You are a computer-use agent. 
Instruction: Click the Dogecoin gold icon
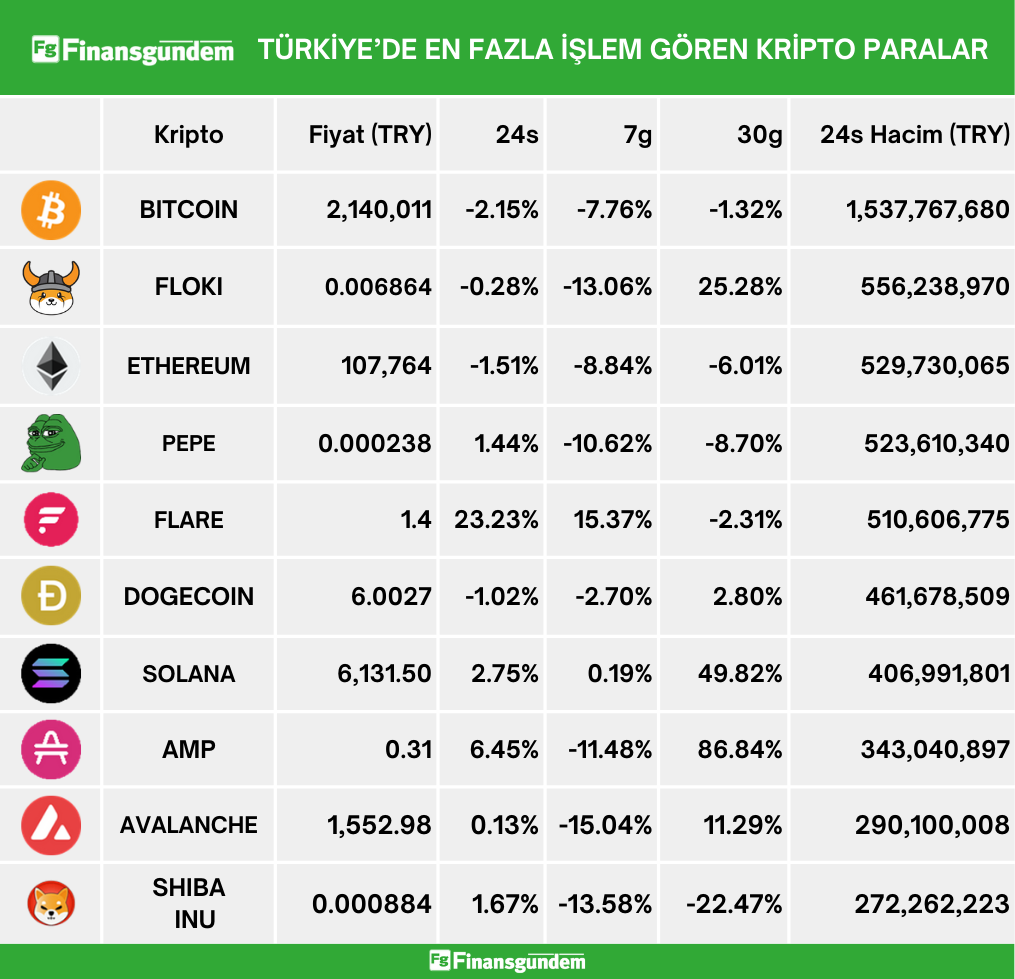50,597
